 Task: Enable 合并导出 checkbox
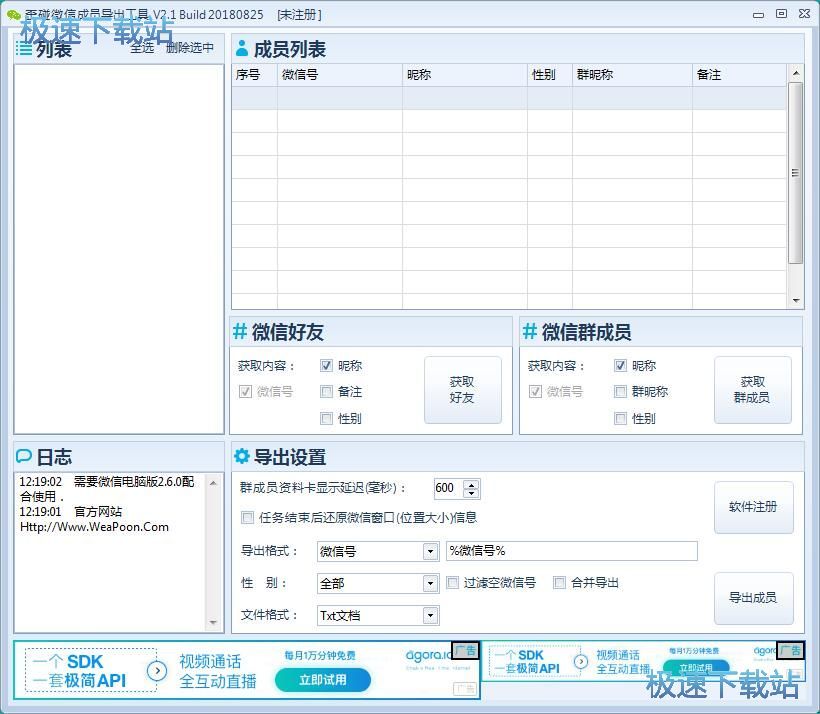click(x=560, y=582)
